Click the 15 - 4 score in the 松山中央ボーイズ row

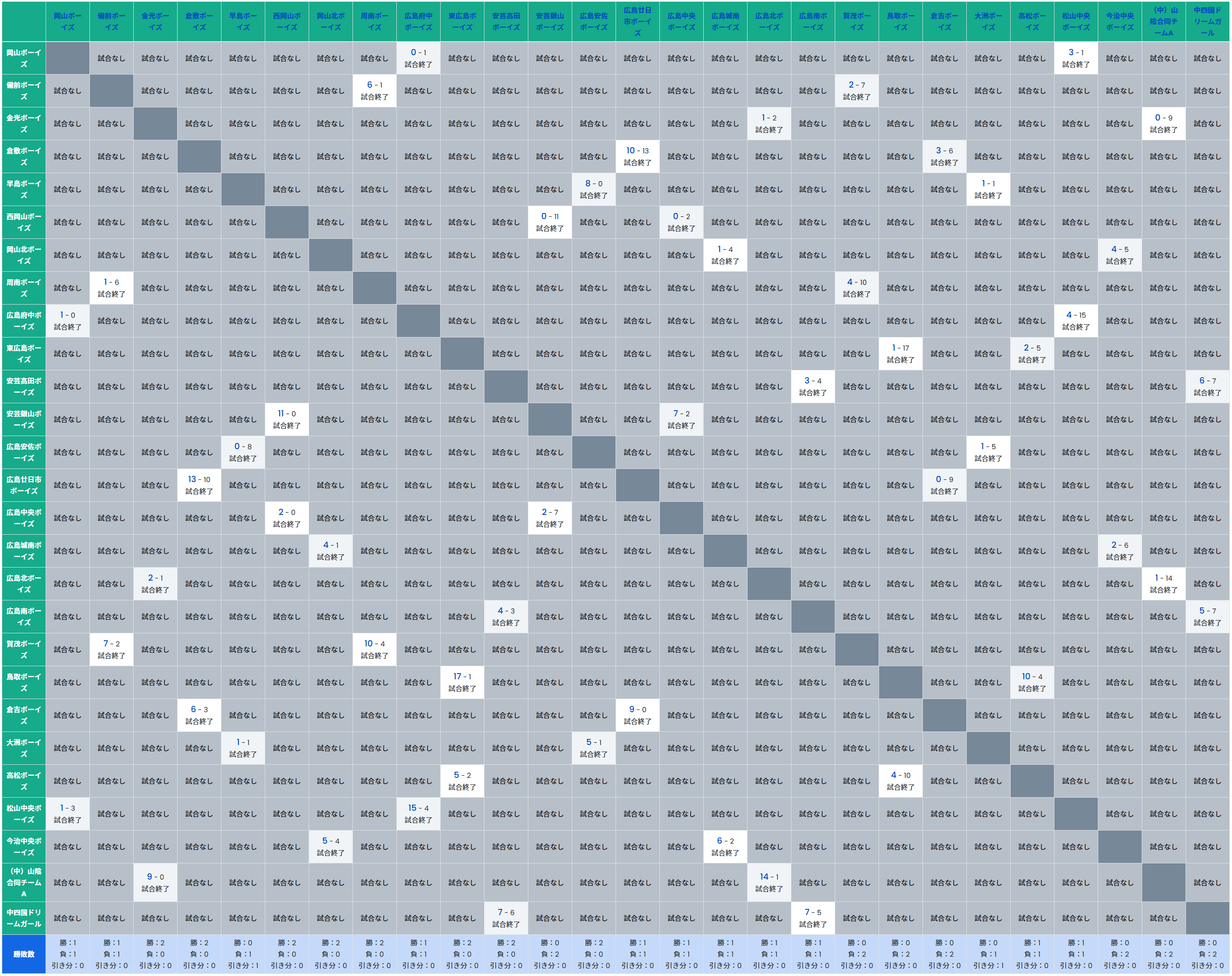click(x=418, y=808)
